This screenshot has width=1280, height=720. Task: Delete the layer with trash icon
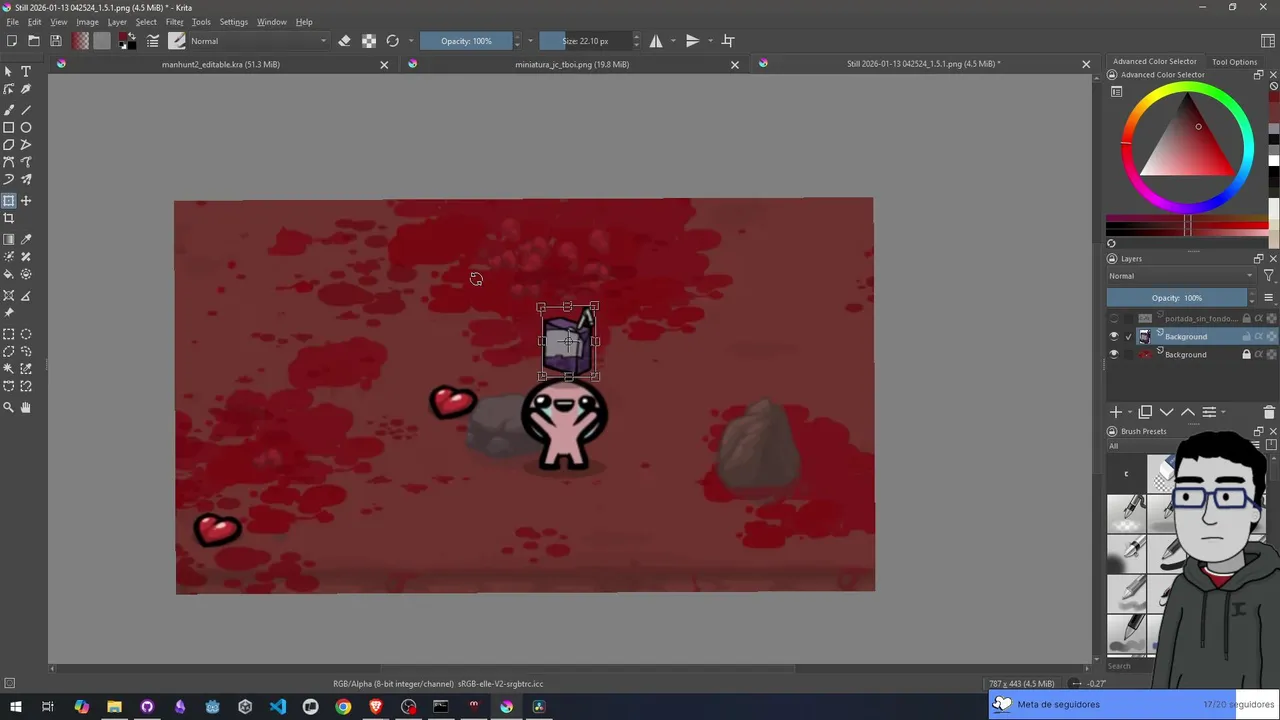point(1269,412)
